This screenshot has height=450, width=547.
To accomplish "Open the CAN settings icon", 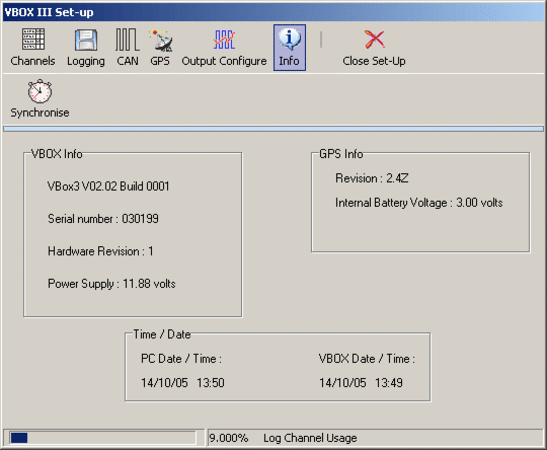I will pyautogui.click(x=127, y=40).
